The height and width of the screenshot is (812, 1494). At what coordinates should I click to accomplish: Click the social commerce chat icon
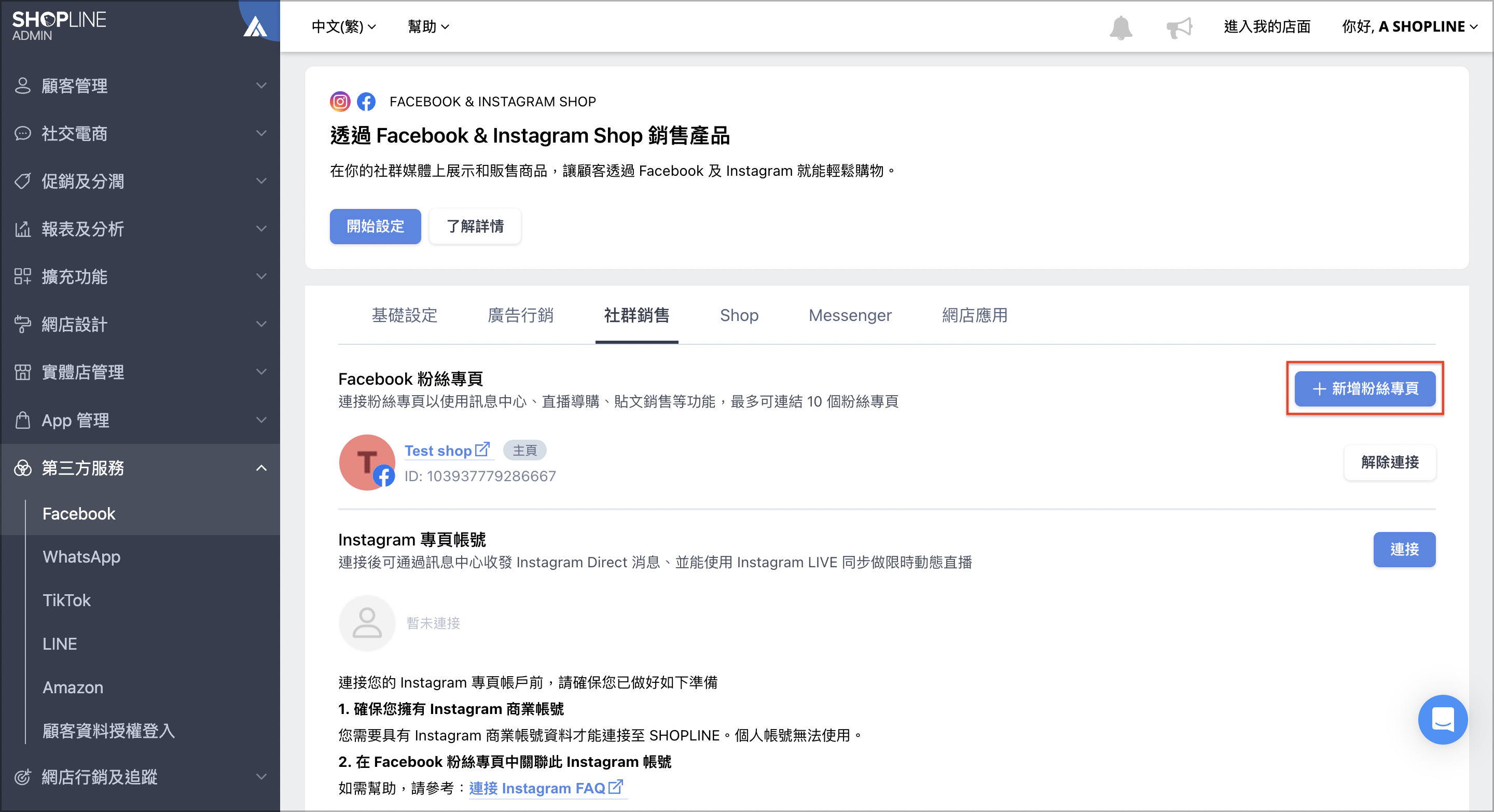(23, 133)
